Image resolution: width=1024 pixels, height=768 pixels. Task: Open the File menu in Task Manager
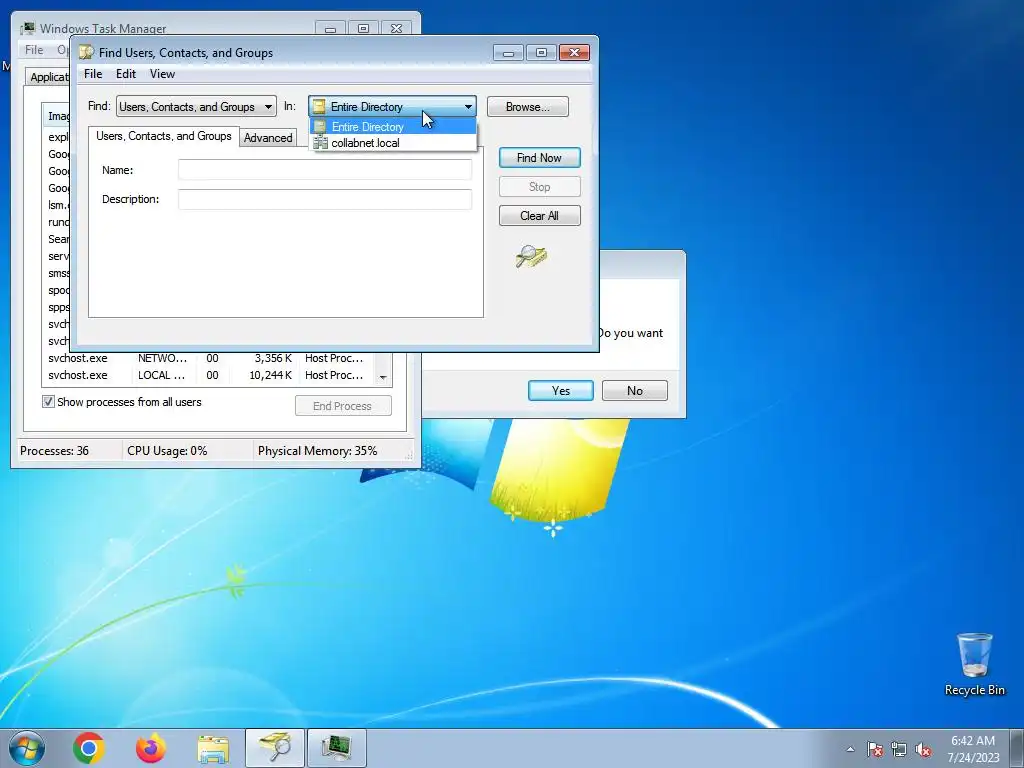coord(34,50)
